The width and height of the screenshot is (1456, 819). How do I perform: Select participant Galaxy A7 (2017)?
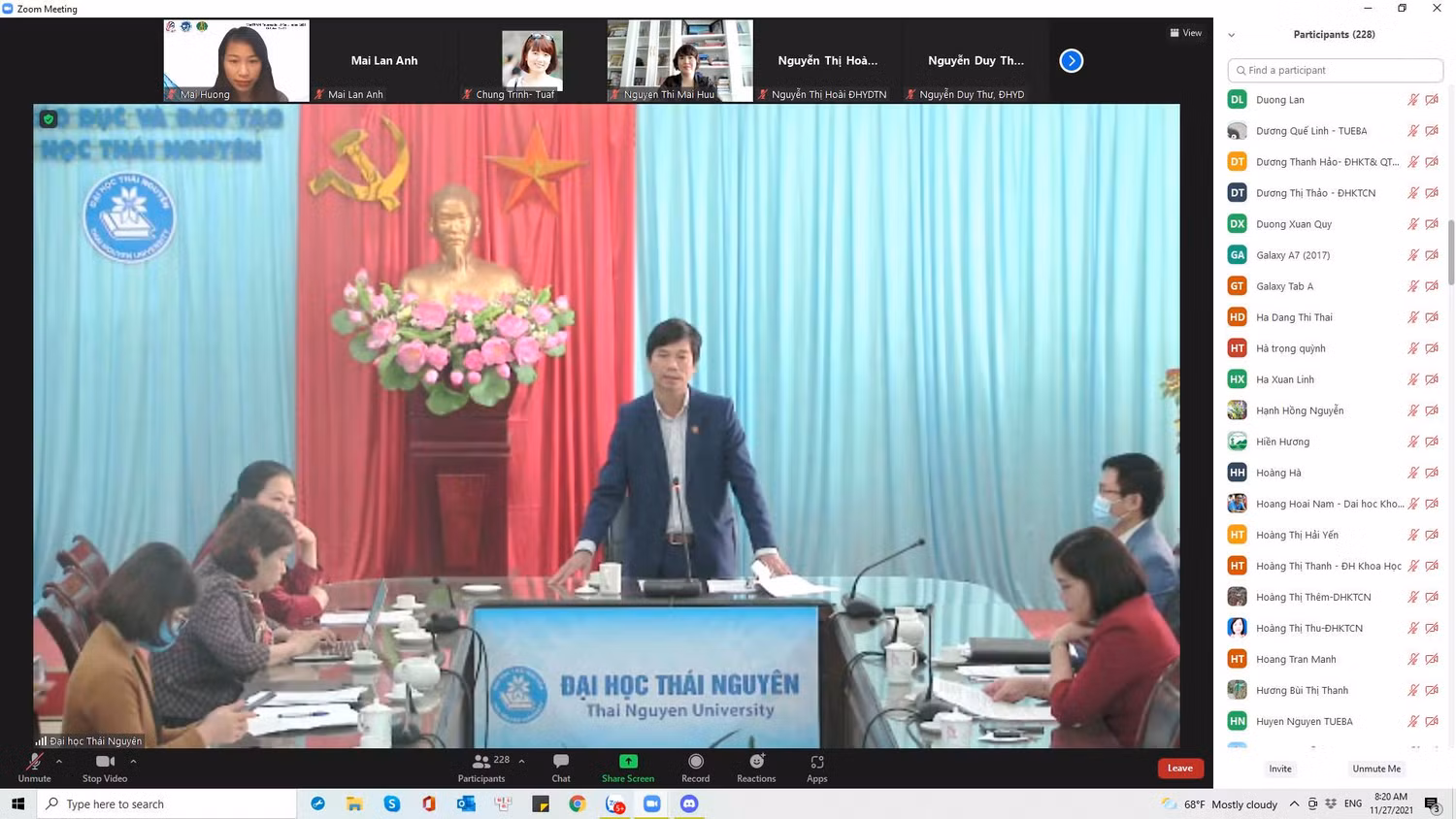1335,255
